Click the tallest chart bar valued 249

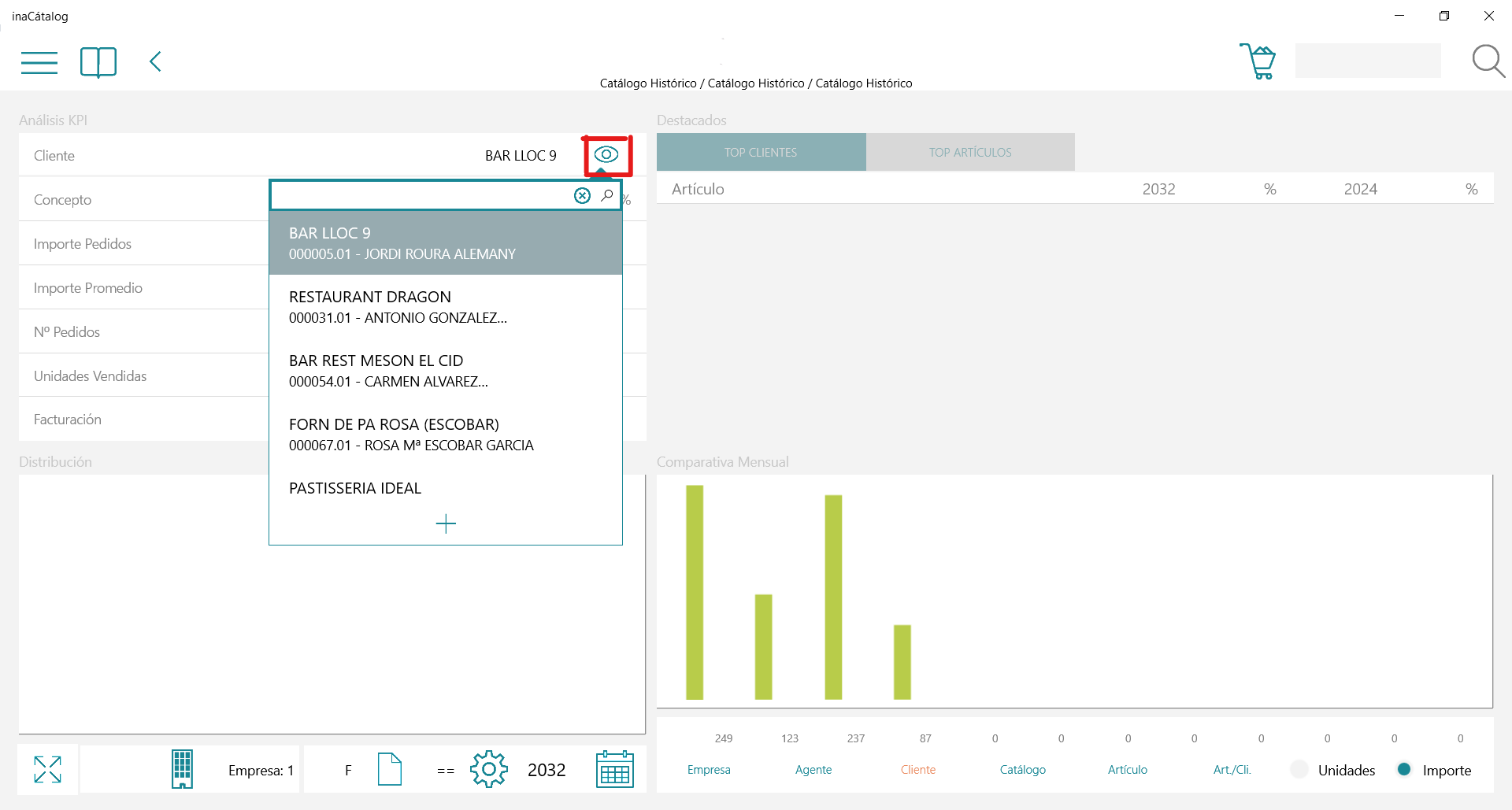tap(695, 592)
